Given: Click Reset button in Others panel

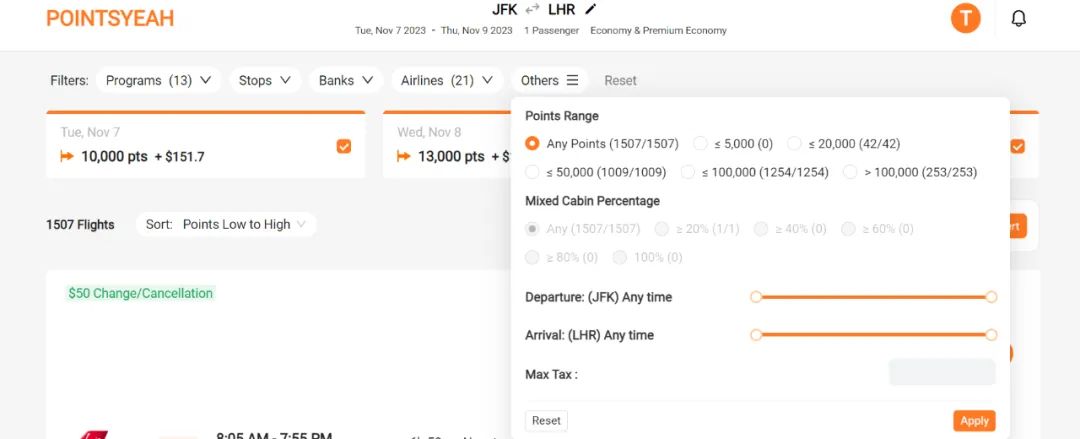Looking at the screenshot, I should tap(546, 420).
